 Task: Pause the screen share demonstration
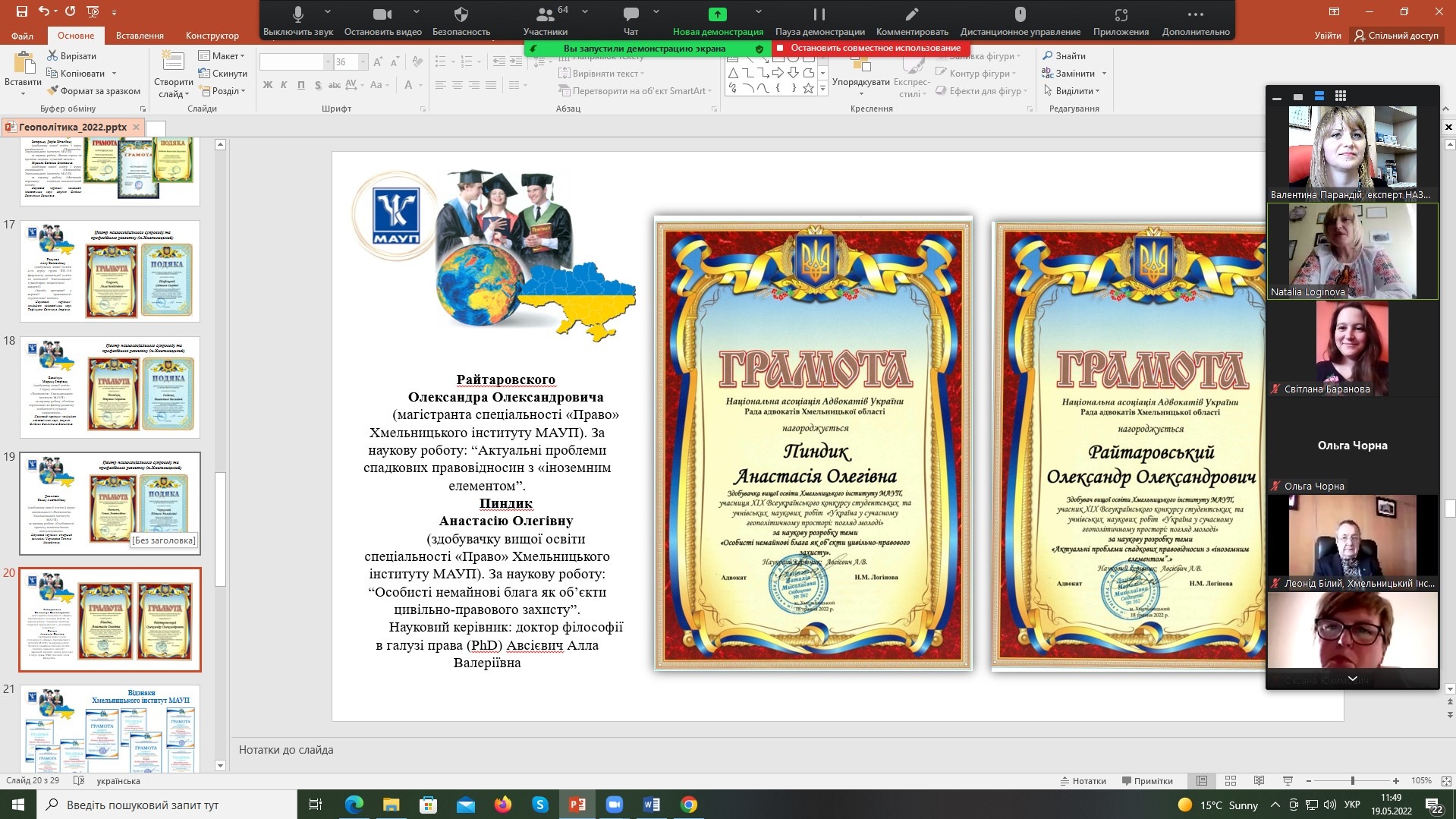click(819, 15)
